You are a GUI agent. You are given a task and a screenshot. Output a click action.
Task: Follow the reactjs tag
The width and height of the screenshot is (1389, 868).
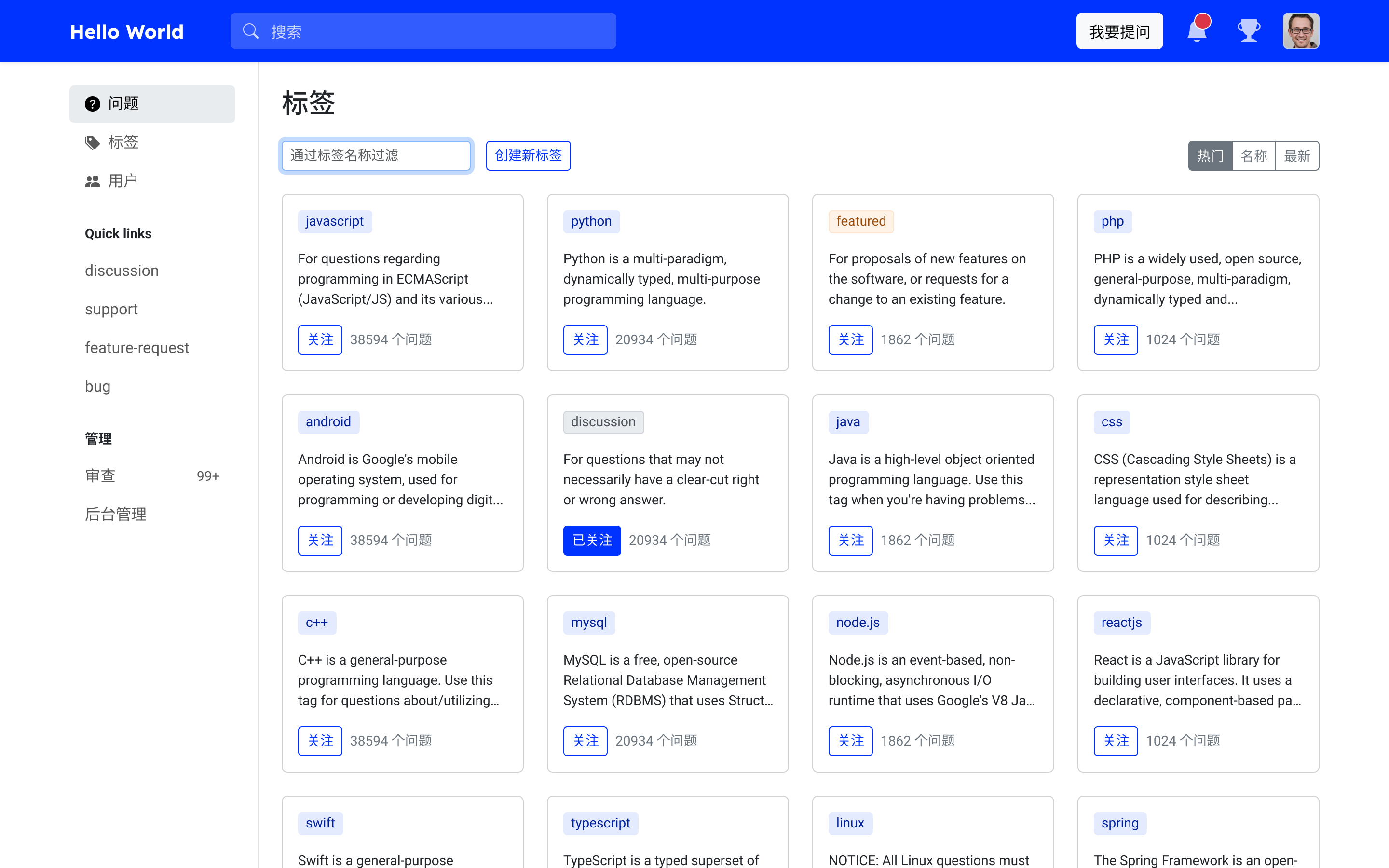[x=1115, y=741]
